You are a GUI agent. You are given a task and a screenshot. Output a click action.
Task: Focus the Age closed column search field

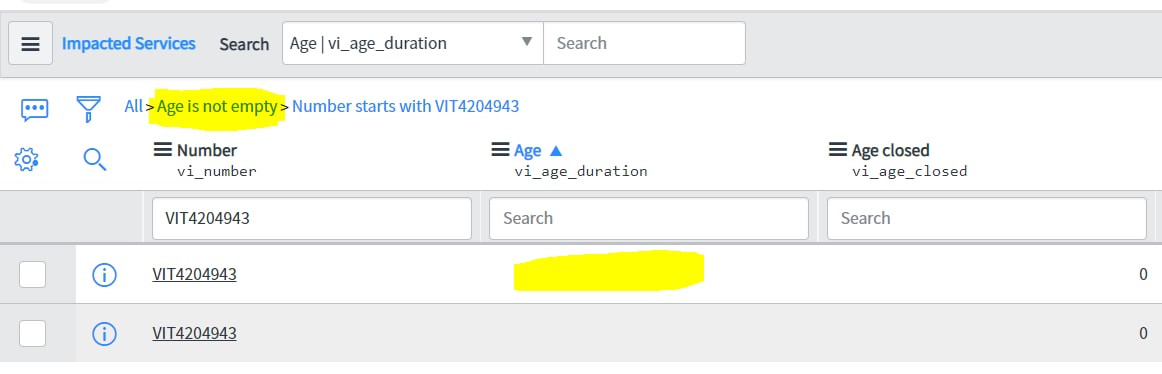pos(986,218)
